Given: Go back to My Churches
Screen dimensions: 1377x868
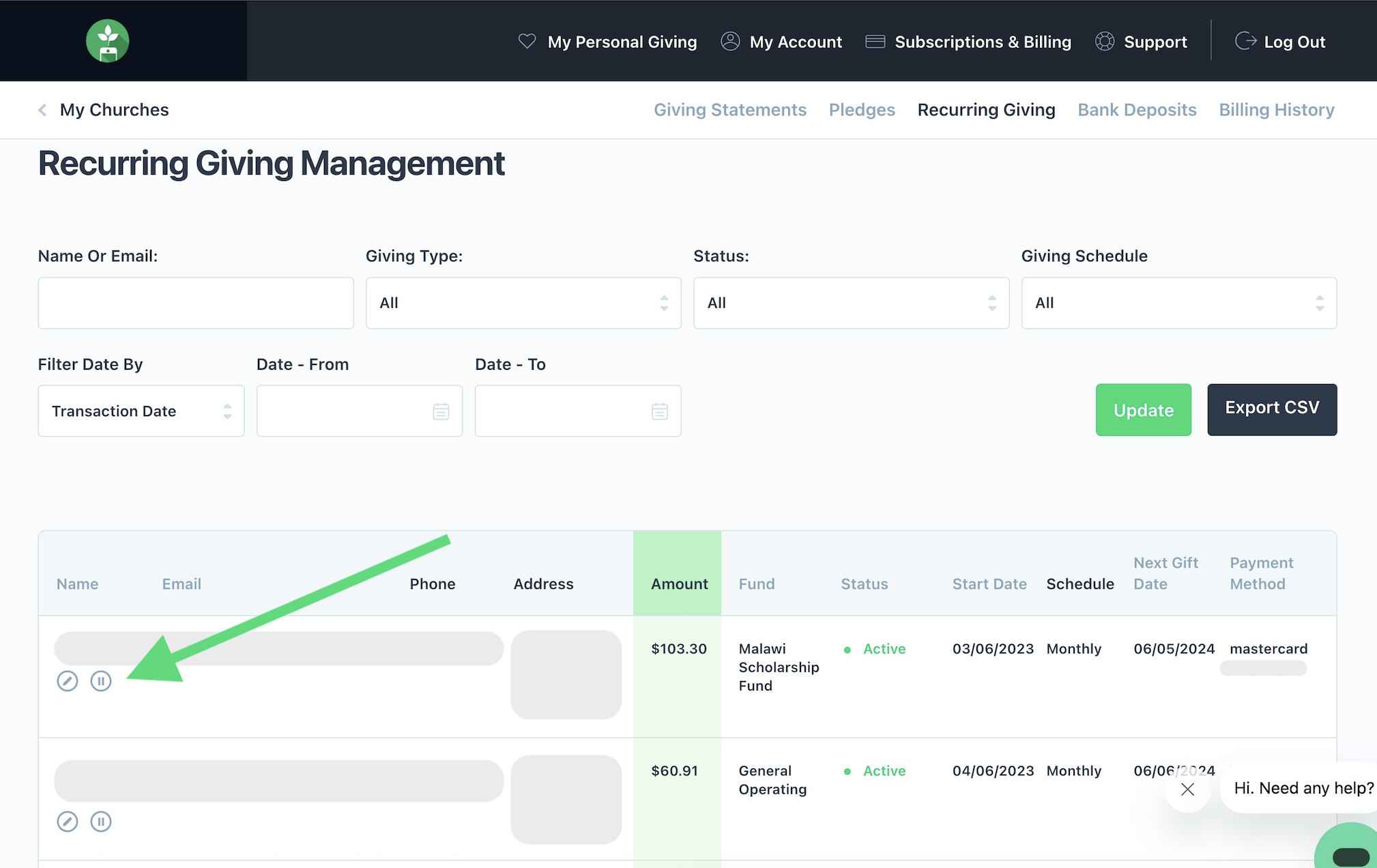Looking at the screenshot, I should pos(114,110).
